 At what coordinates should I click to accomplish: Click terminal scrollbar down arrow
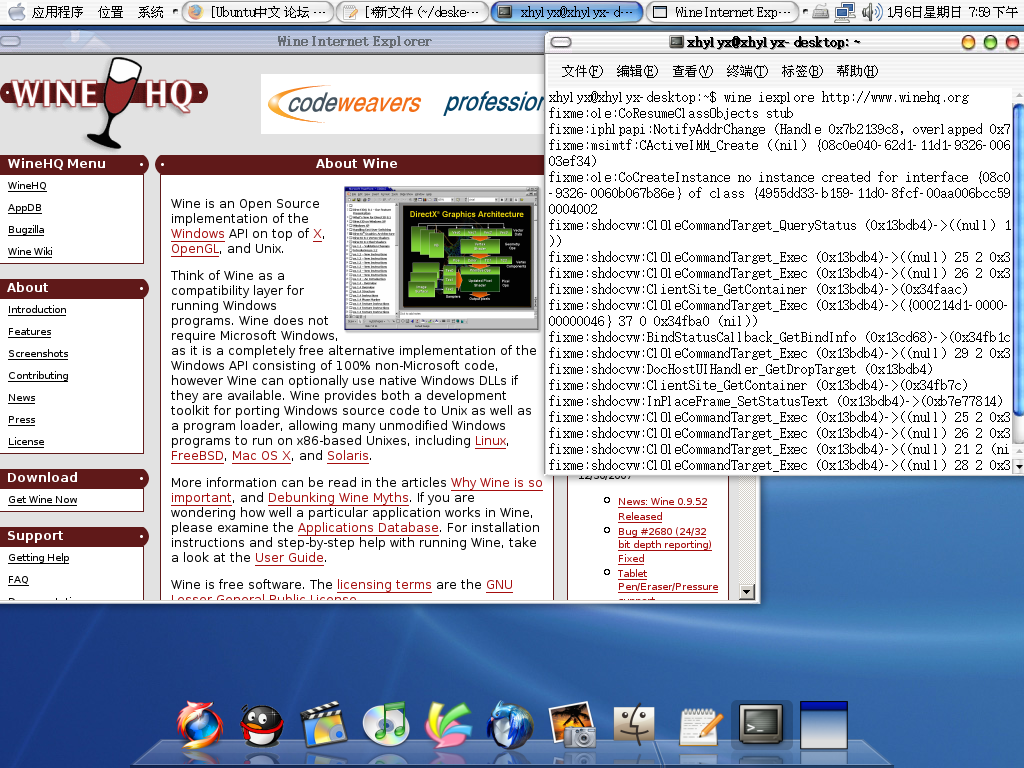[1018, 466]
